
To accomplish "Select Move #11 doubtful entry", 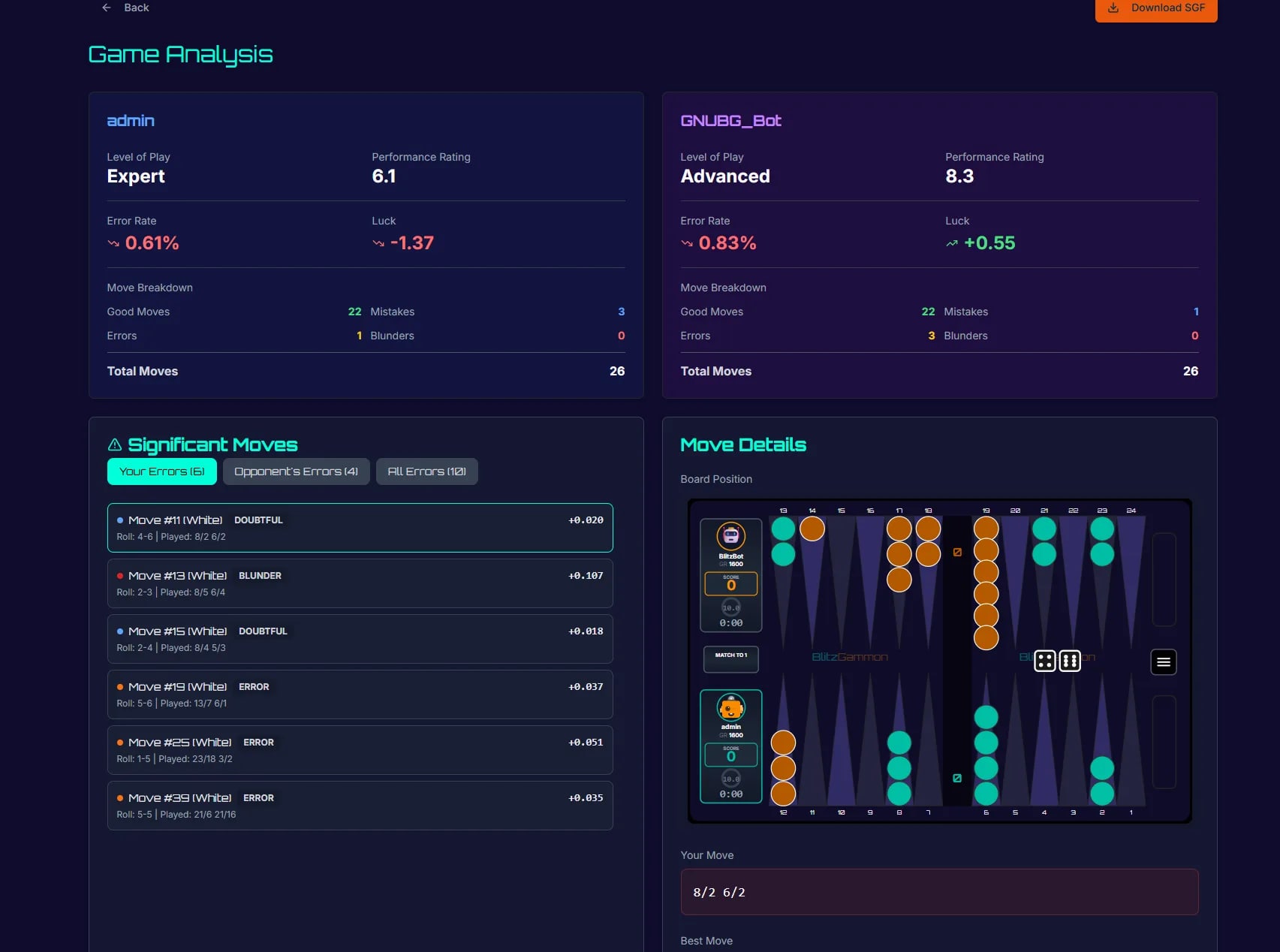I will click(x=360, y=528).
